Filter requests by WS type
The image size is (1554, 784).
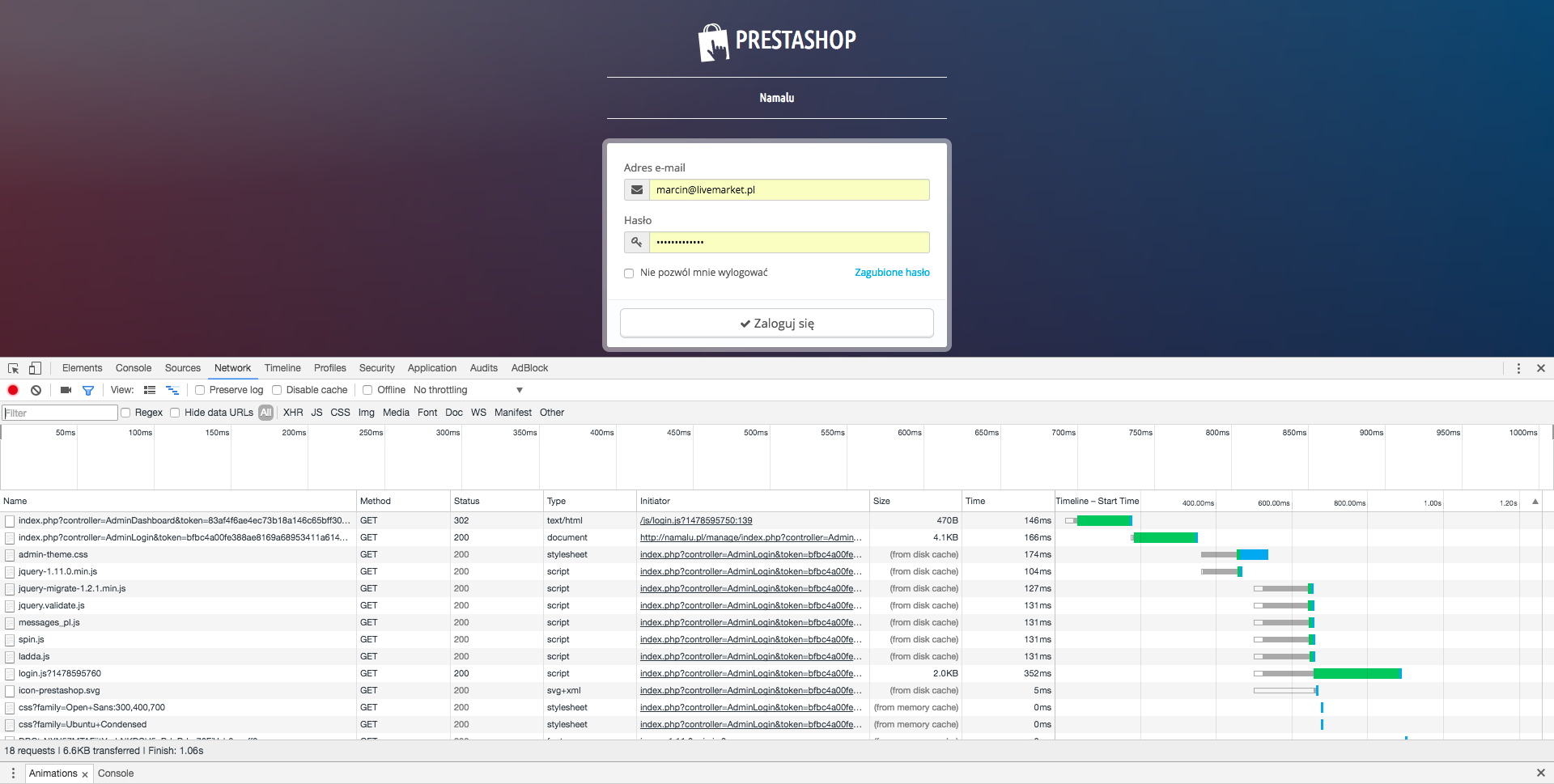coord(479,413)
